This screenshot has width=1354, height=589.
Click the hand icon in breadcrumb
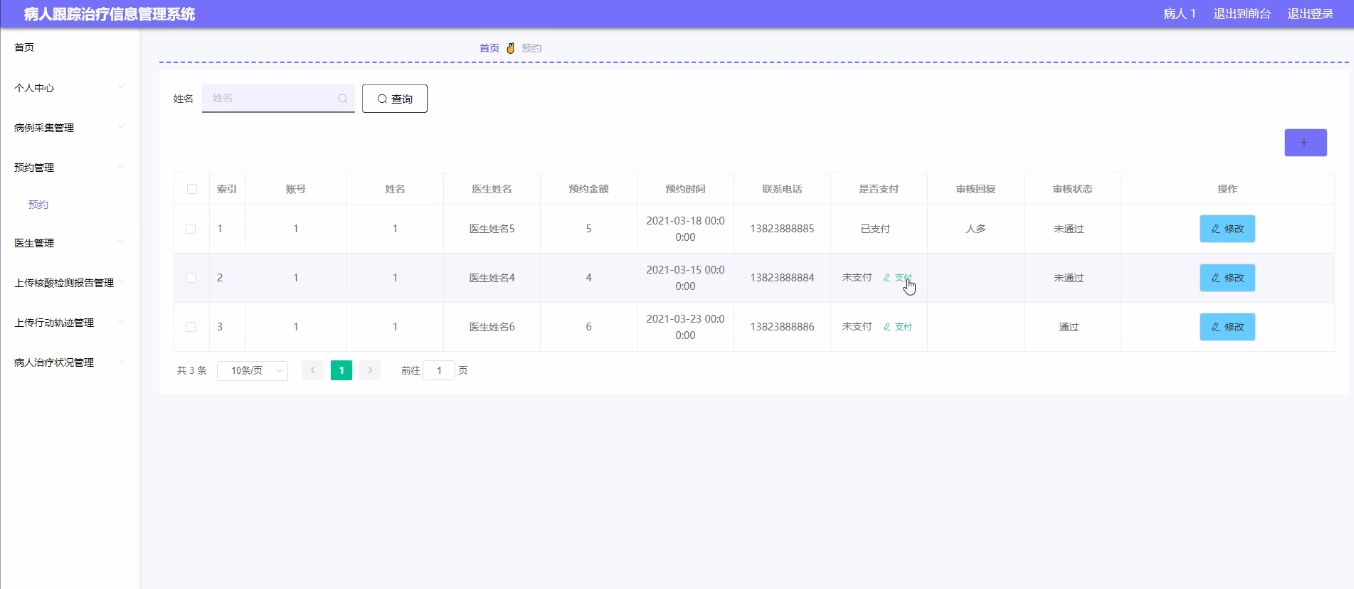click(510, 48)
